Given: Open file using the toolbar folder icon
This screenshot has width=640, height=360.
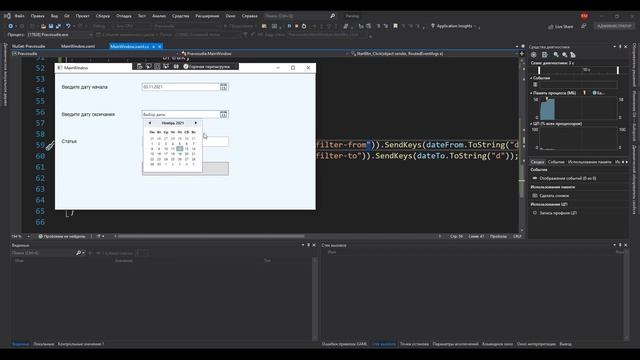Looking at the screenshot, I should tap(43, 26).
